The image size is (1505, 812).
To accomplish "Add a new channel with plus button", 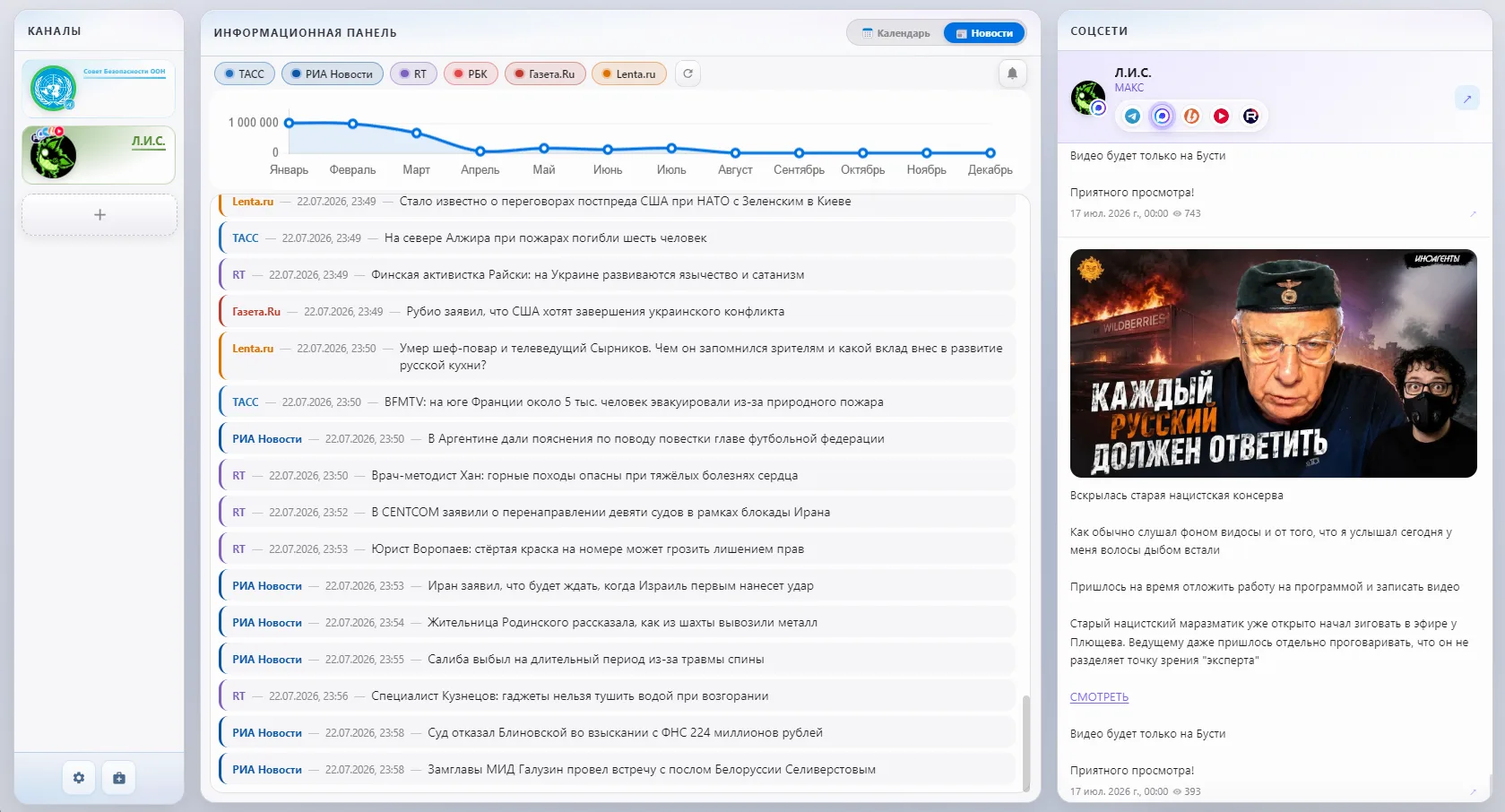I will (99, 215).
